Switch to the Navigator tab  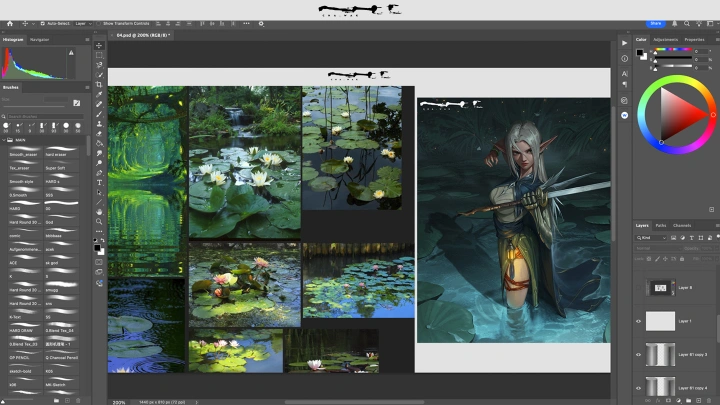(x=39, y=40)
